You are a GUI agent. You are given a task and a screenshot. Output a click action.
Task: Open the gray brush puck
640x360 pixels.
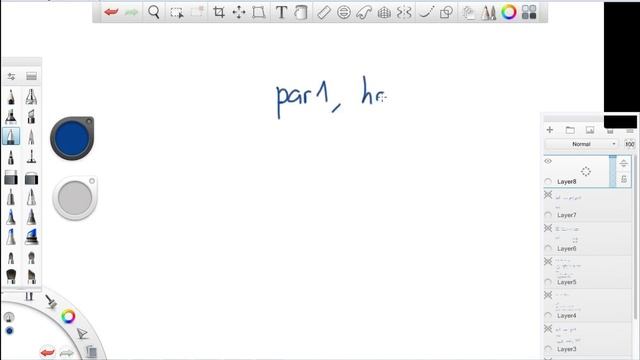coord(75,198)
